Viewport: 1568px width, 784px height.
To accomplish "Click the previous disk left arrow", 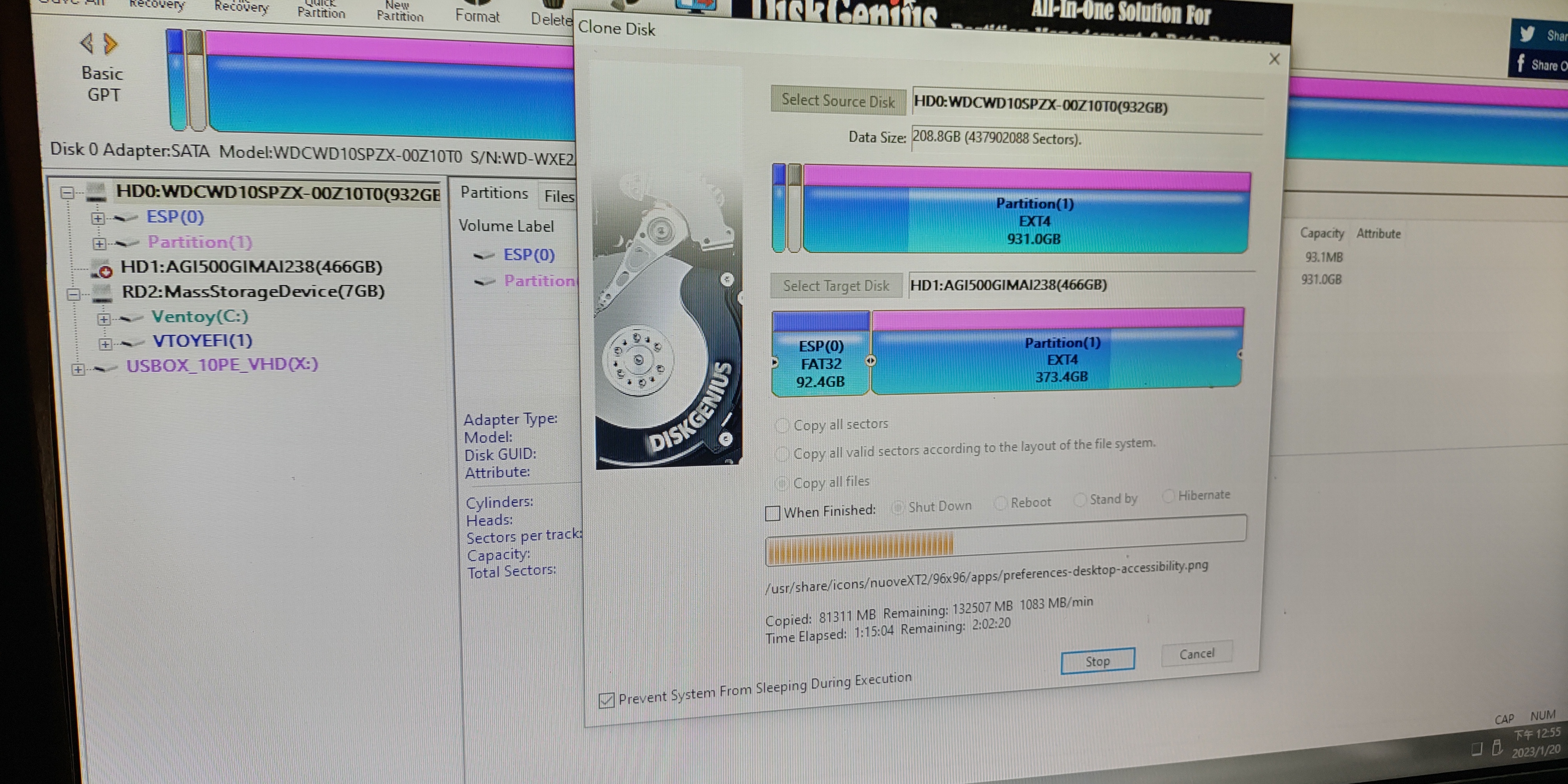I will [x=86, y=43].
